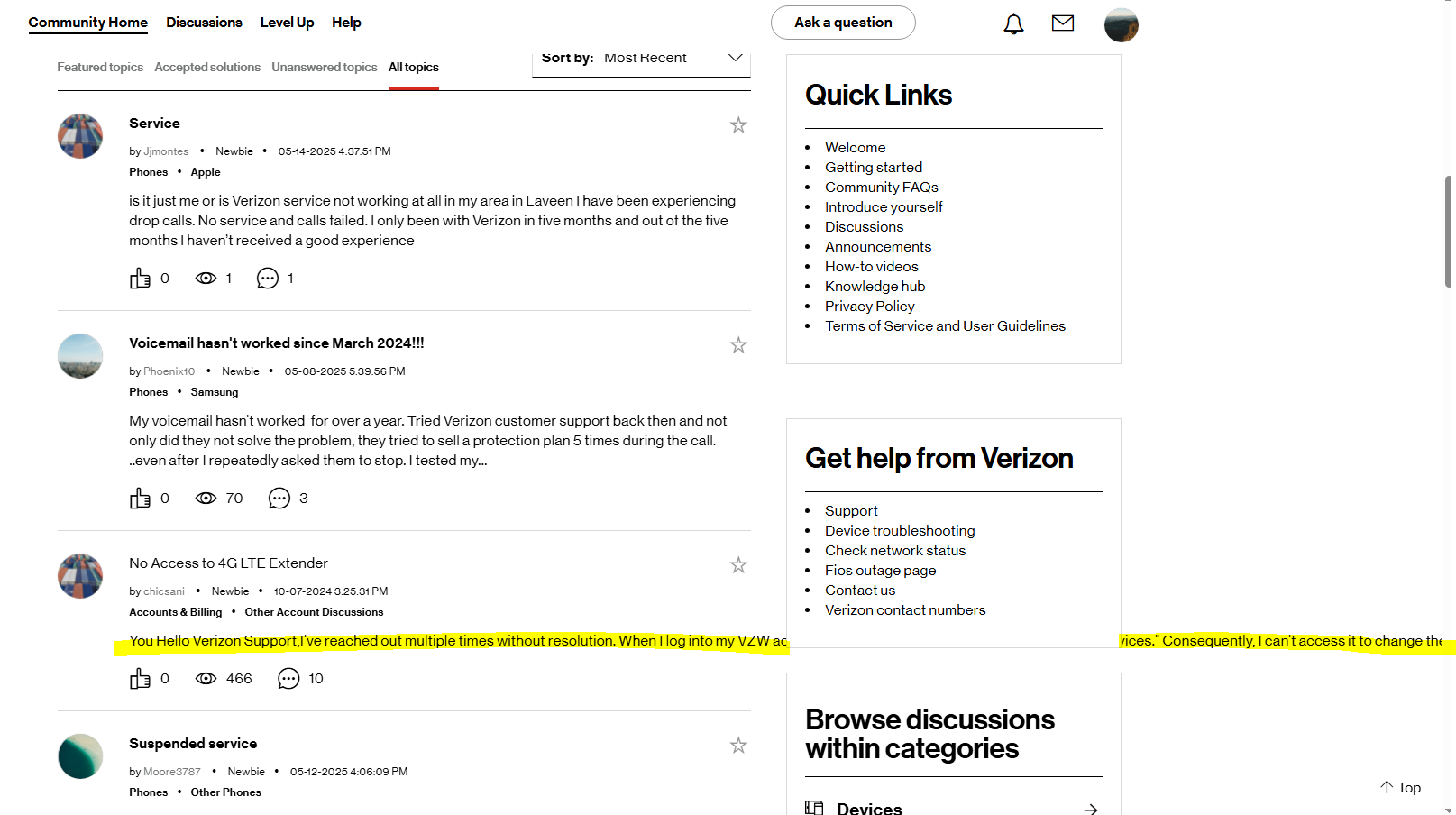1456x815 pixels.
Task: Open comments bubble on Voicemail post
Action: pos(279,498)
